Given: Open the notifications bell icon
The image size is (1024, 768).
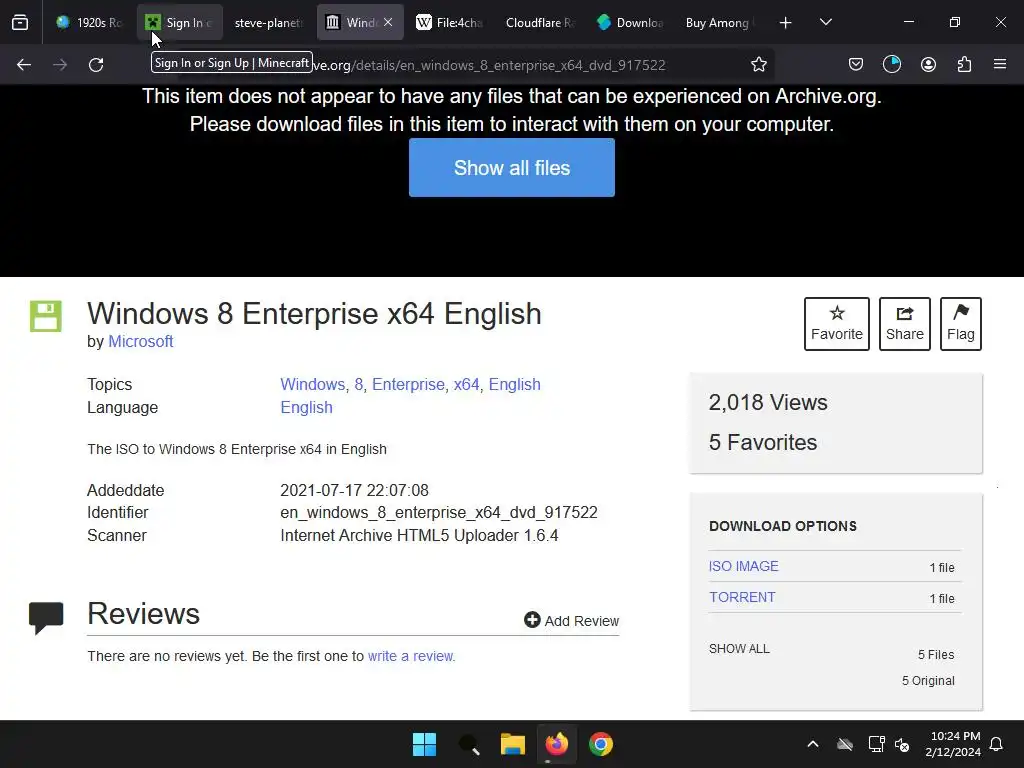Looking at the screenshot, I should tap(997, 744).
